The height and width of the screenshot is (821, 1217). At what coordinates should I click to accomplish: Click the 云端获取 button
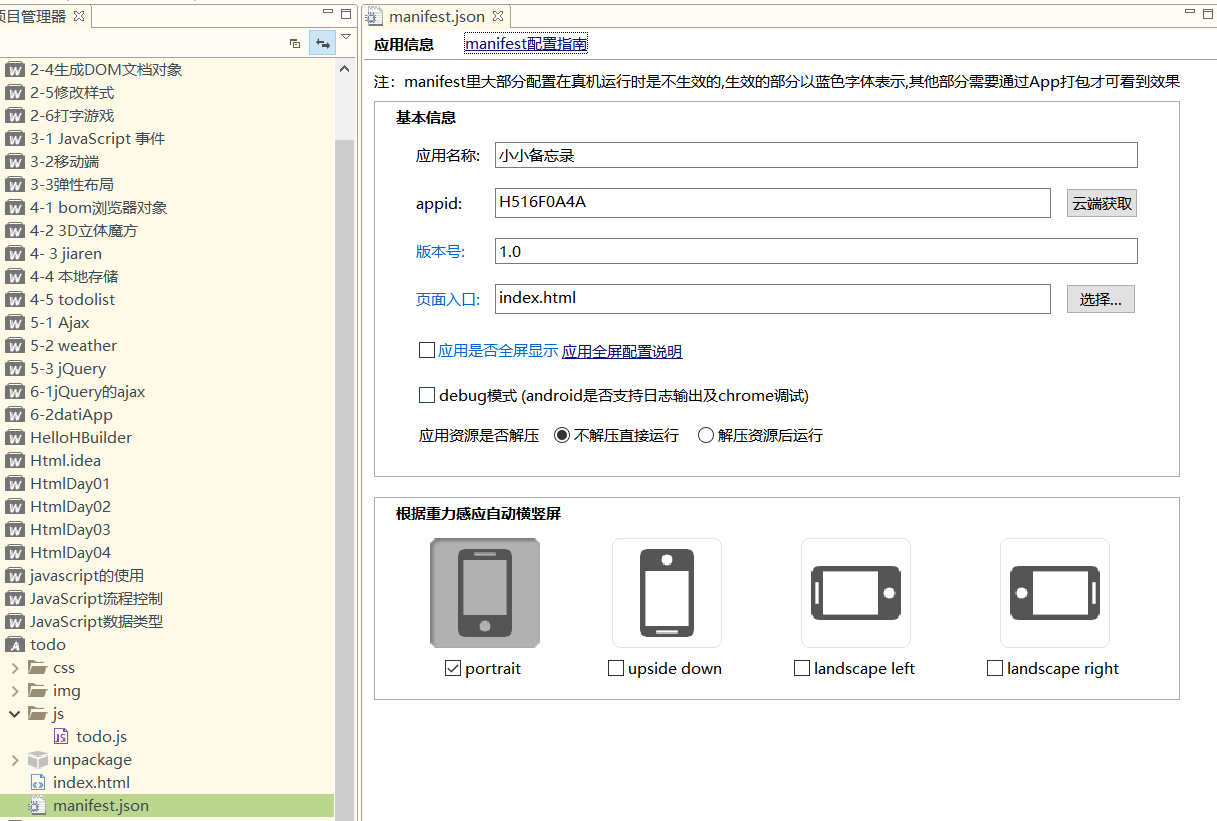pyautogui.click(x=1100, y=202)
